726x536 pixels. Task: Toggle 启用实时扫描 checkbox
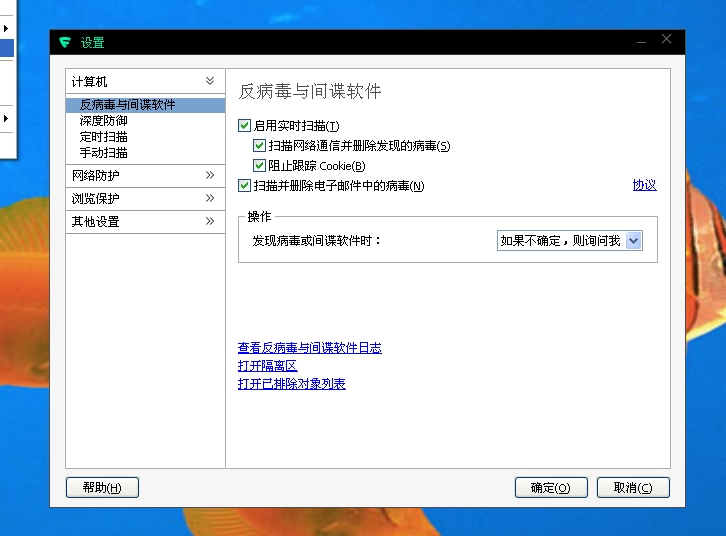click(x=244, y=126)
